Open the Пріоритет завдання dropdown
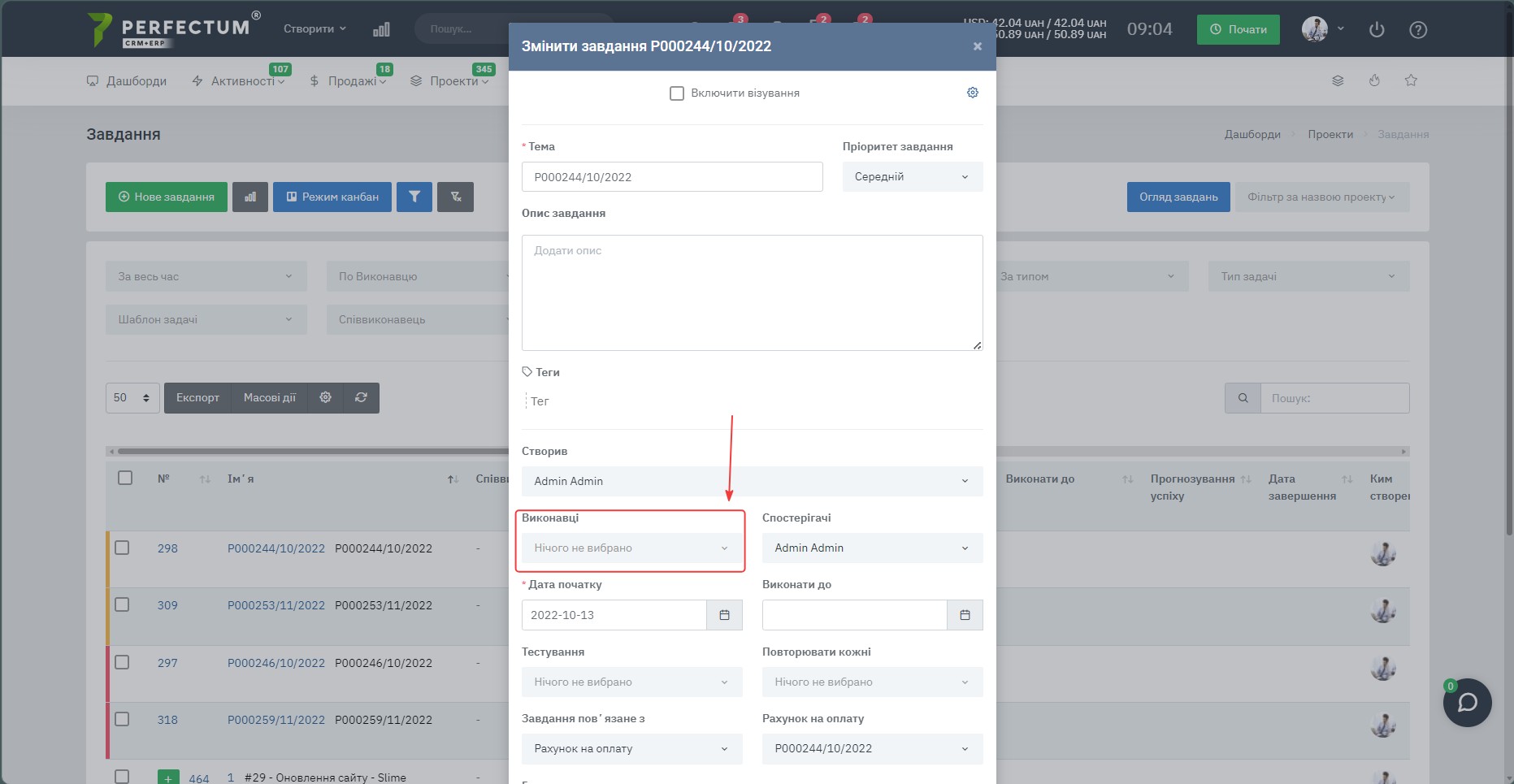1514x784 pixels. [913, 176]
